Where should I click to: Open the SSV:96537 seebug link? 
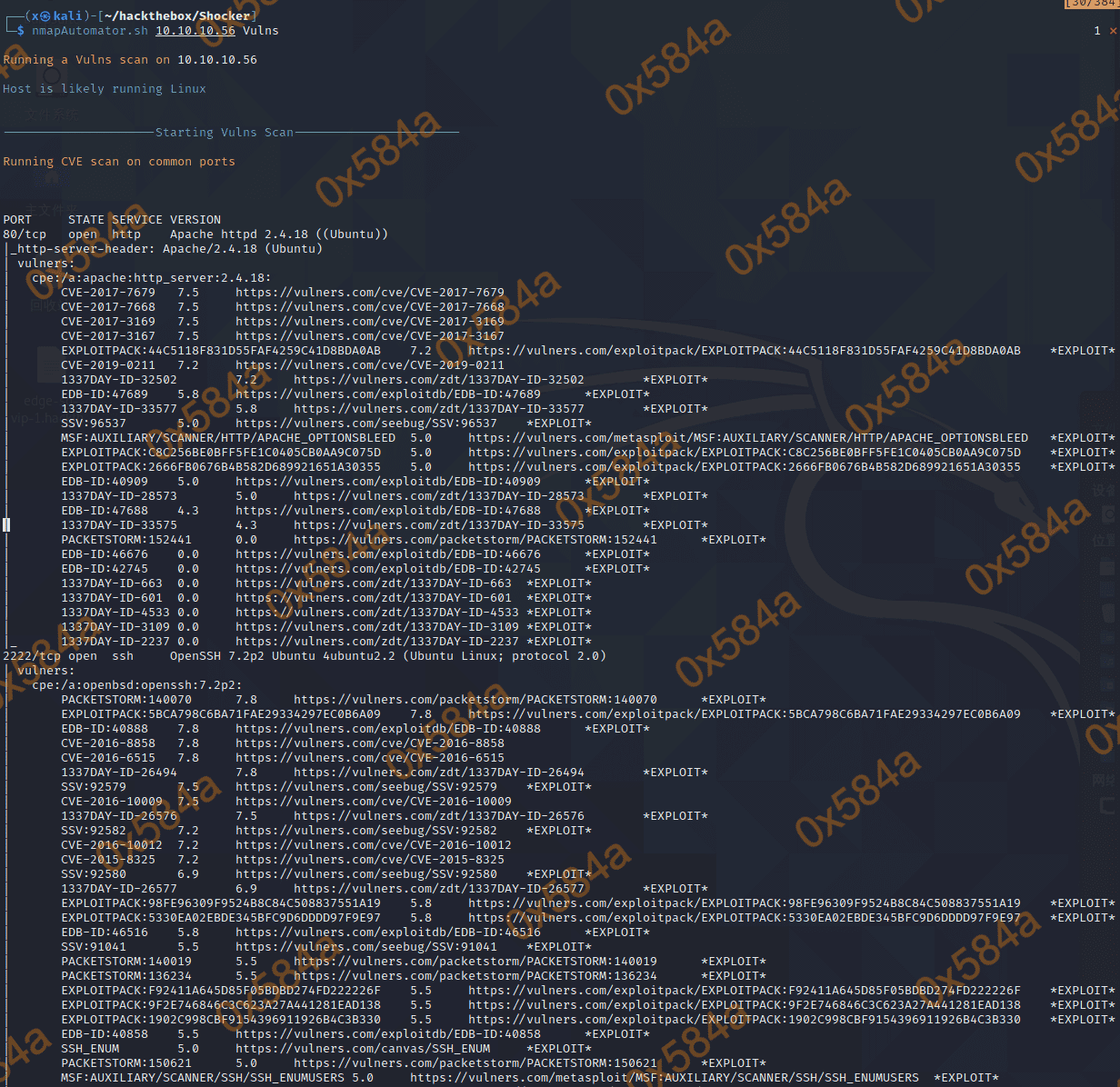(365, 424)
